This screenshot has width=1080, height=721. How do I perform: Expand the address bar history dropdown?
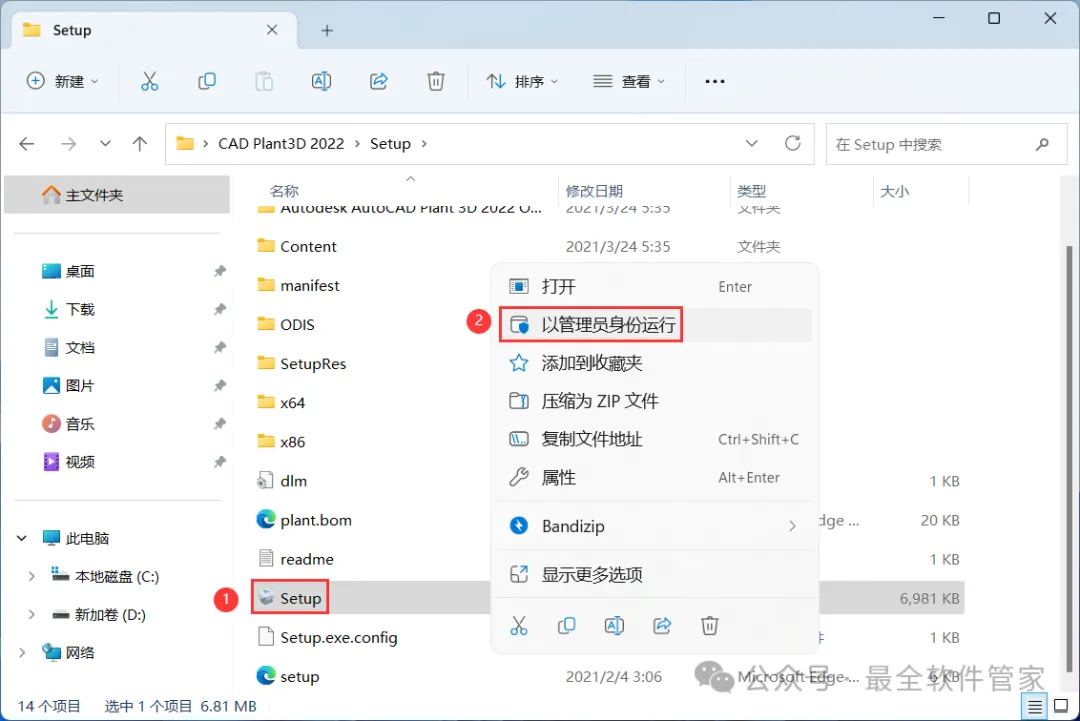point(751,143)
